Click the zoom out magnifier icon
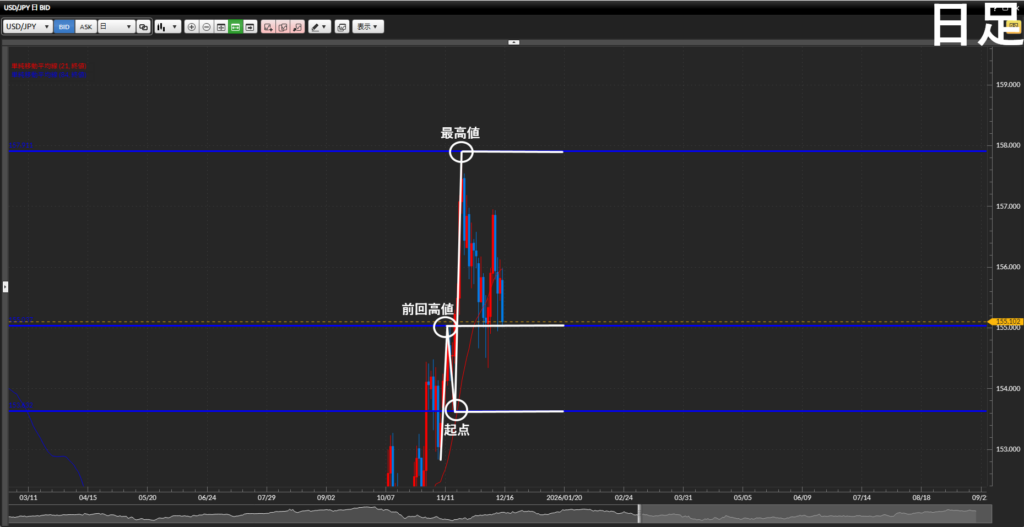The width and height of the screenshot is (1024, 527). [x=206, y=26]
